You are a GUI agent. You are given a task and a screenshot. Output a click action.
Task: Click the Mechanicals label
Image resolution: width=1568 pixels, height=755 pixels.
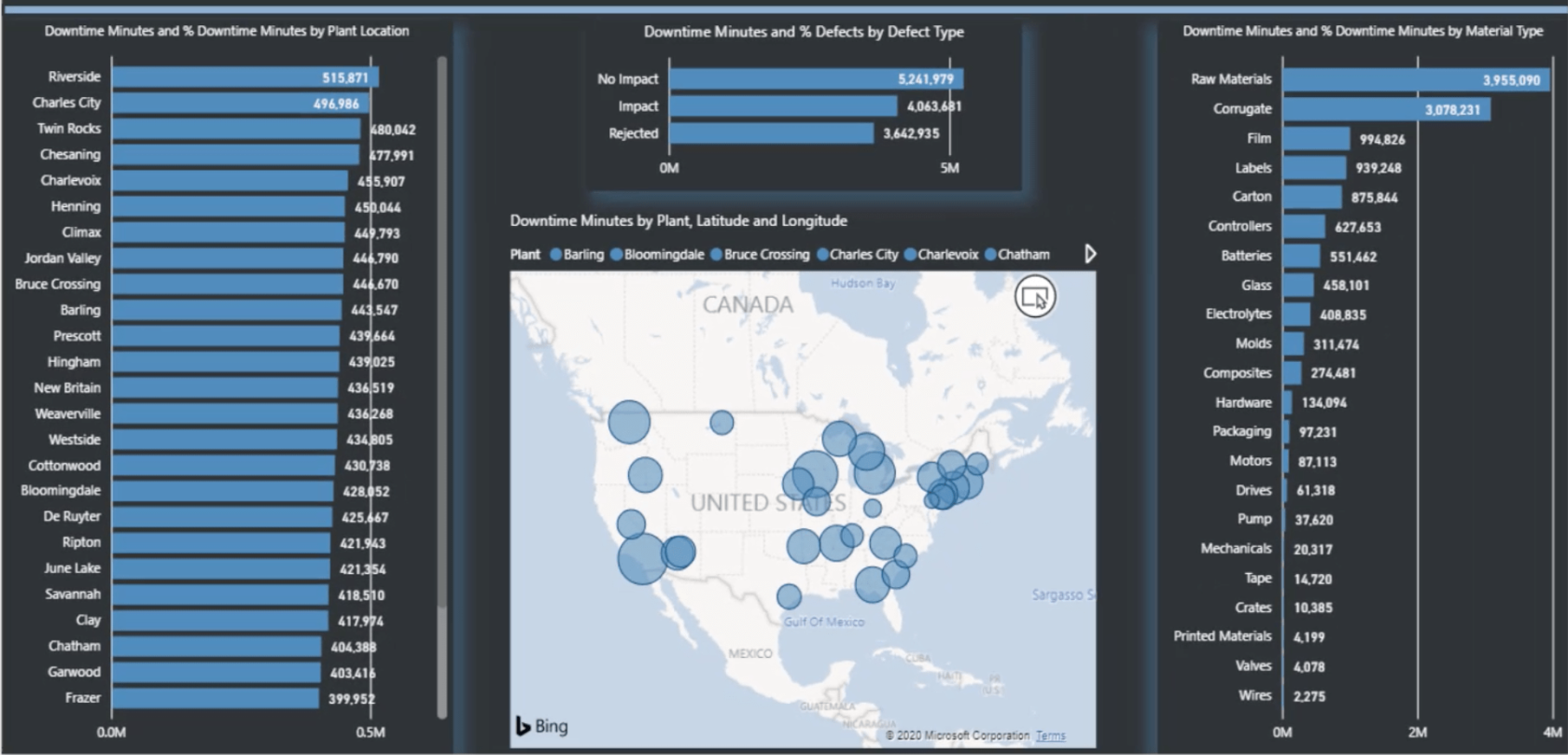1236,549
